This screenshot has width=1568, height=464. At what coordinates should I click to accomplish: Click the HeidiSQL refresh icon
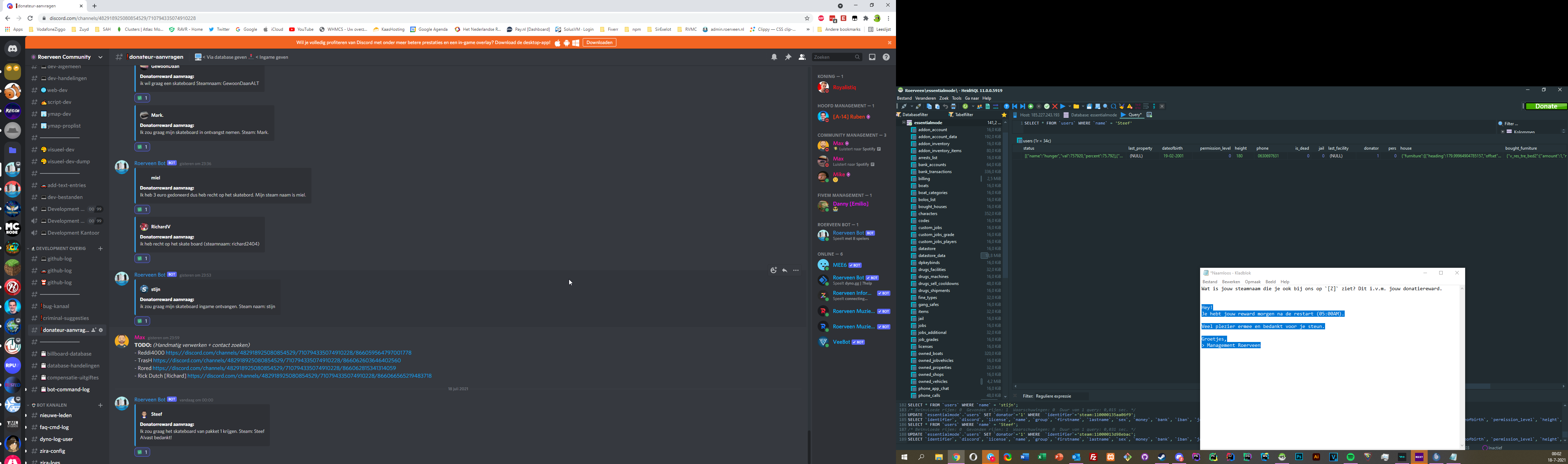965,106
